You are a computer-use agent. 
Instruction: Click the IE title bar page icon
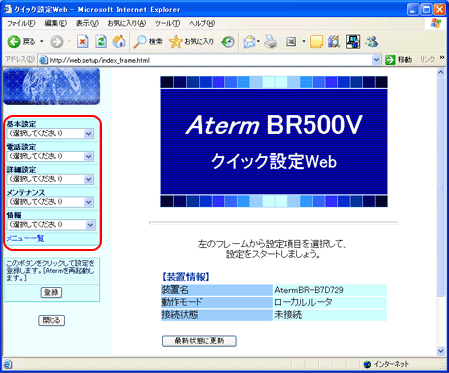coord(7,9)
